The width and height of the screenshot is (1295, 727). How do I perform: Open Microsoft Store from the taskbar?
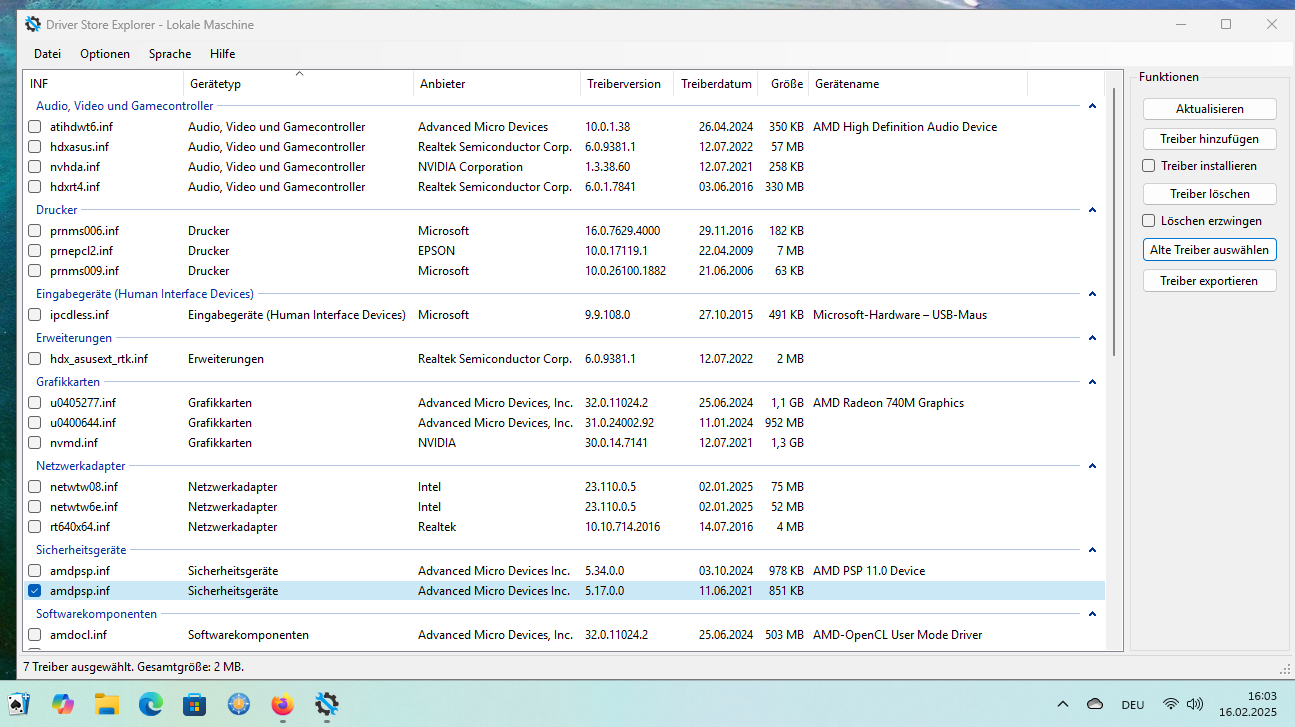195,704
